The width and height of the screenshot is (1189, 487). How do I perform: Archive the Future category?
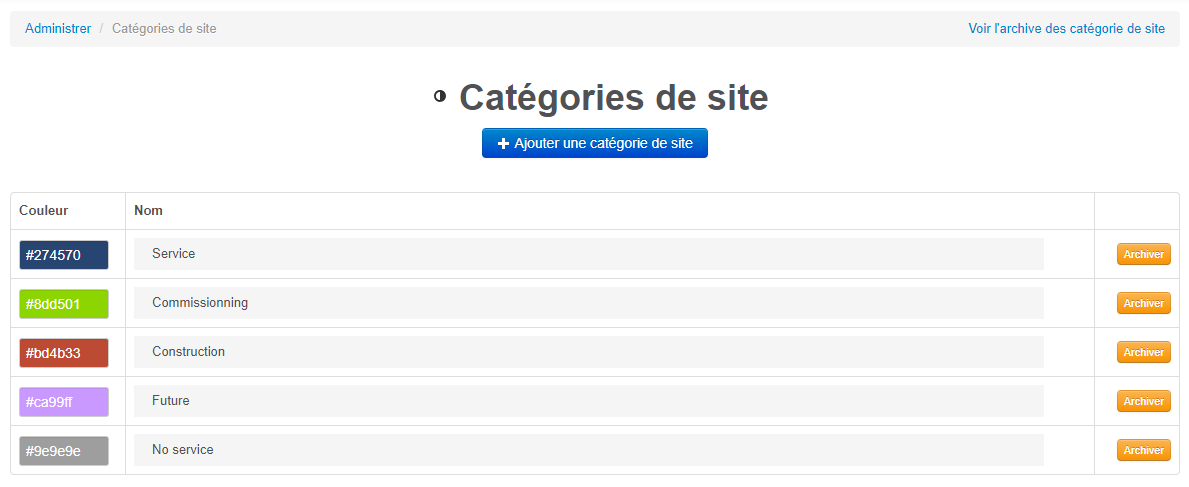(1143, 401)
